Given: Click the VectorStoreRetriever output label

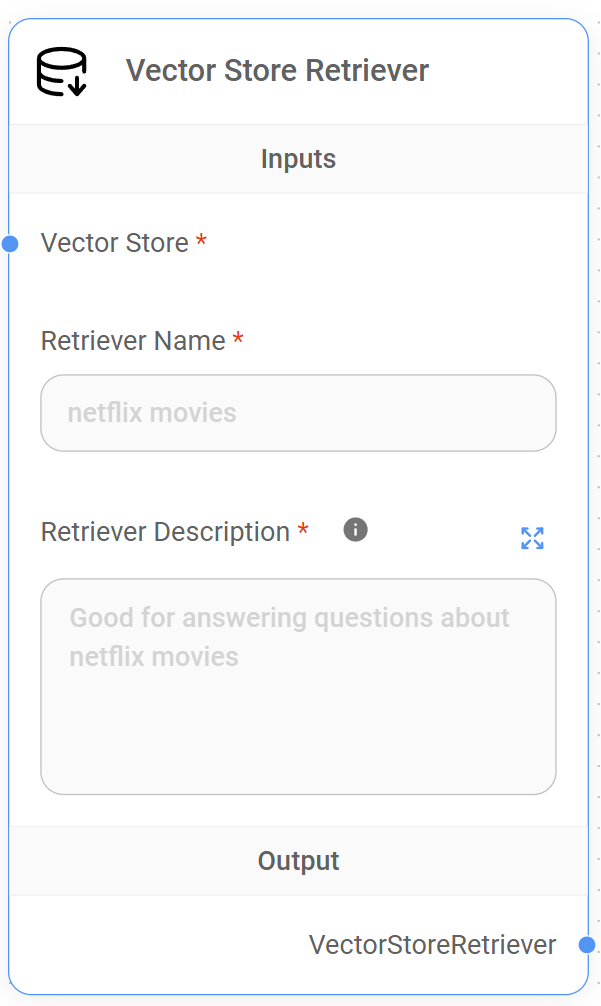Looking at the screenshot, I should 434,943.
